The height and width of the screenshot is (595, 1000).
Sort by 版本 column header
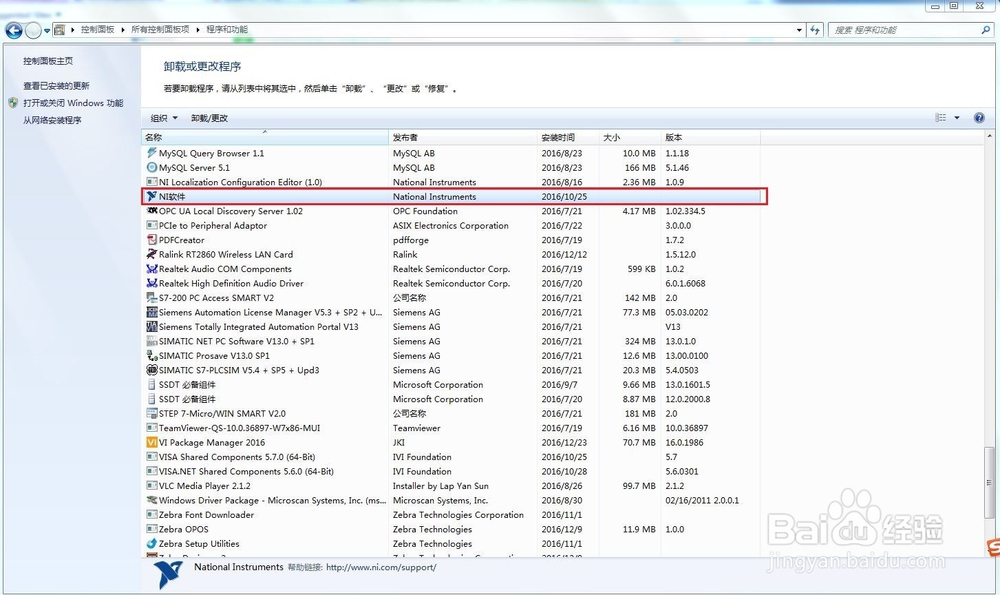[x=710, y=137]
